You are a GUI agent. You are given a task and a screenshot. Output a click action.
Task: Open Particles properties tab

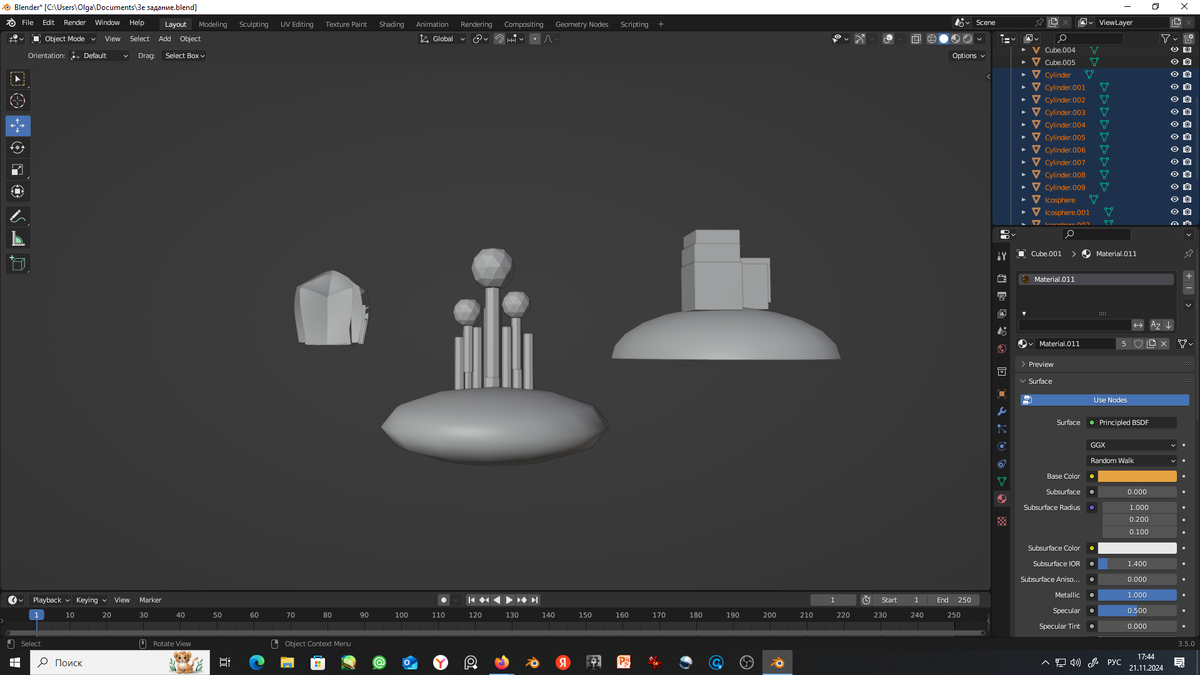pos(1002,429)
